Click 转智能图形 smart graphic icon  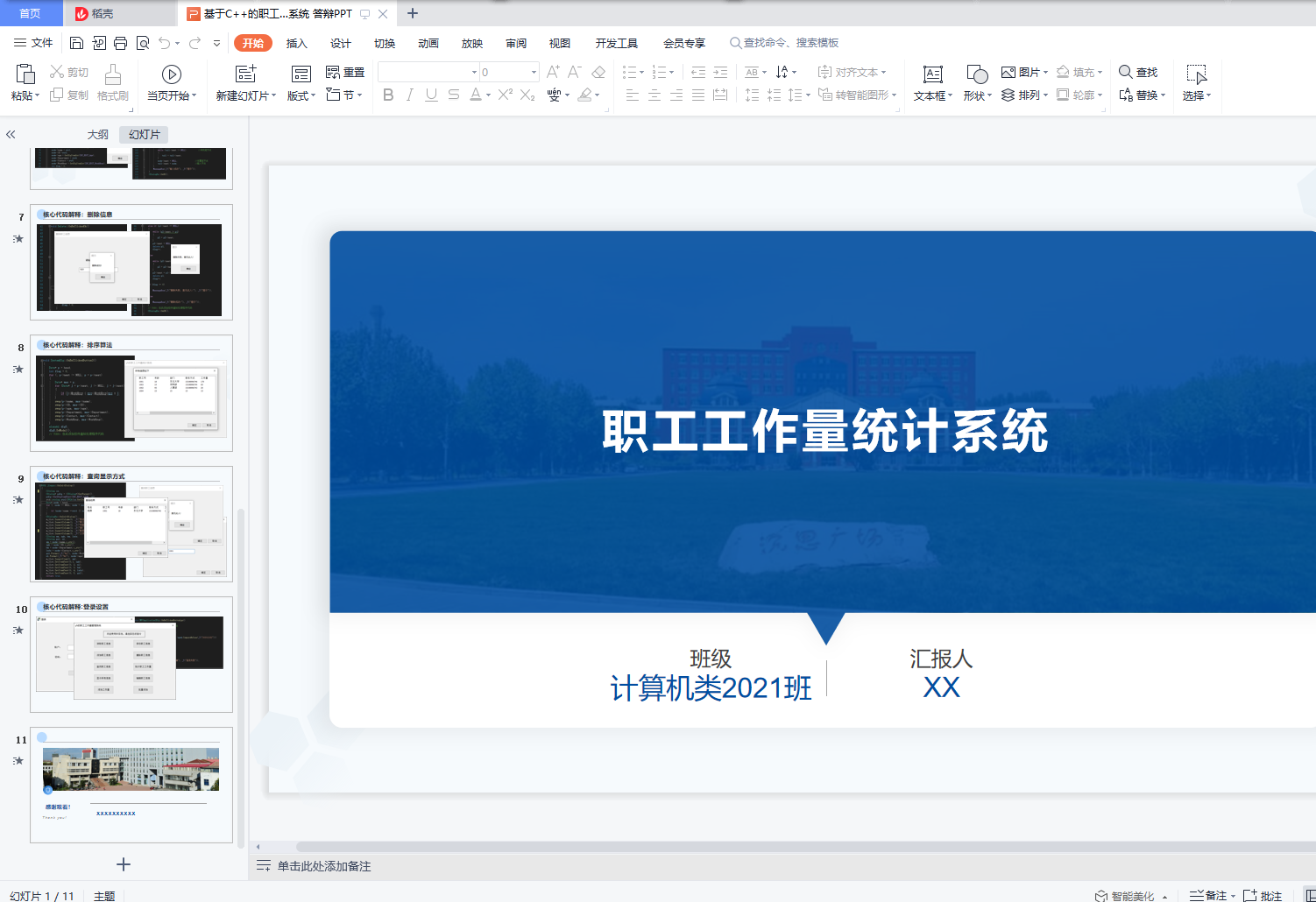click(857, 95)
